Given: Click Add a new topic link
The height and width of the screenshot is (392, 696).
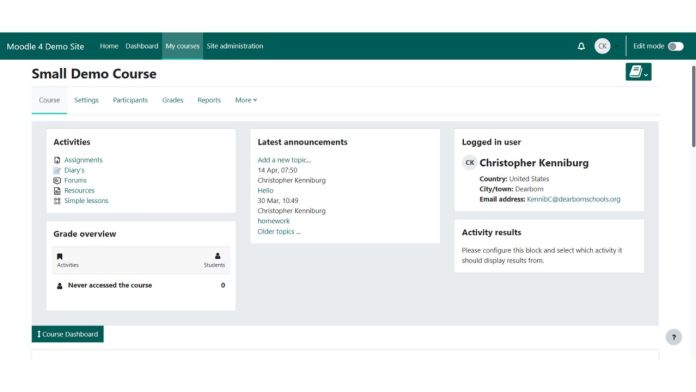Looking at the screenshot, I should point(284,160).
